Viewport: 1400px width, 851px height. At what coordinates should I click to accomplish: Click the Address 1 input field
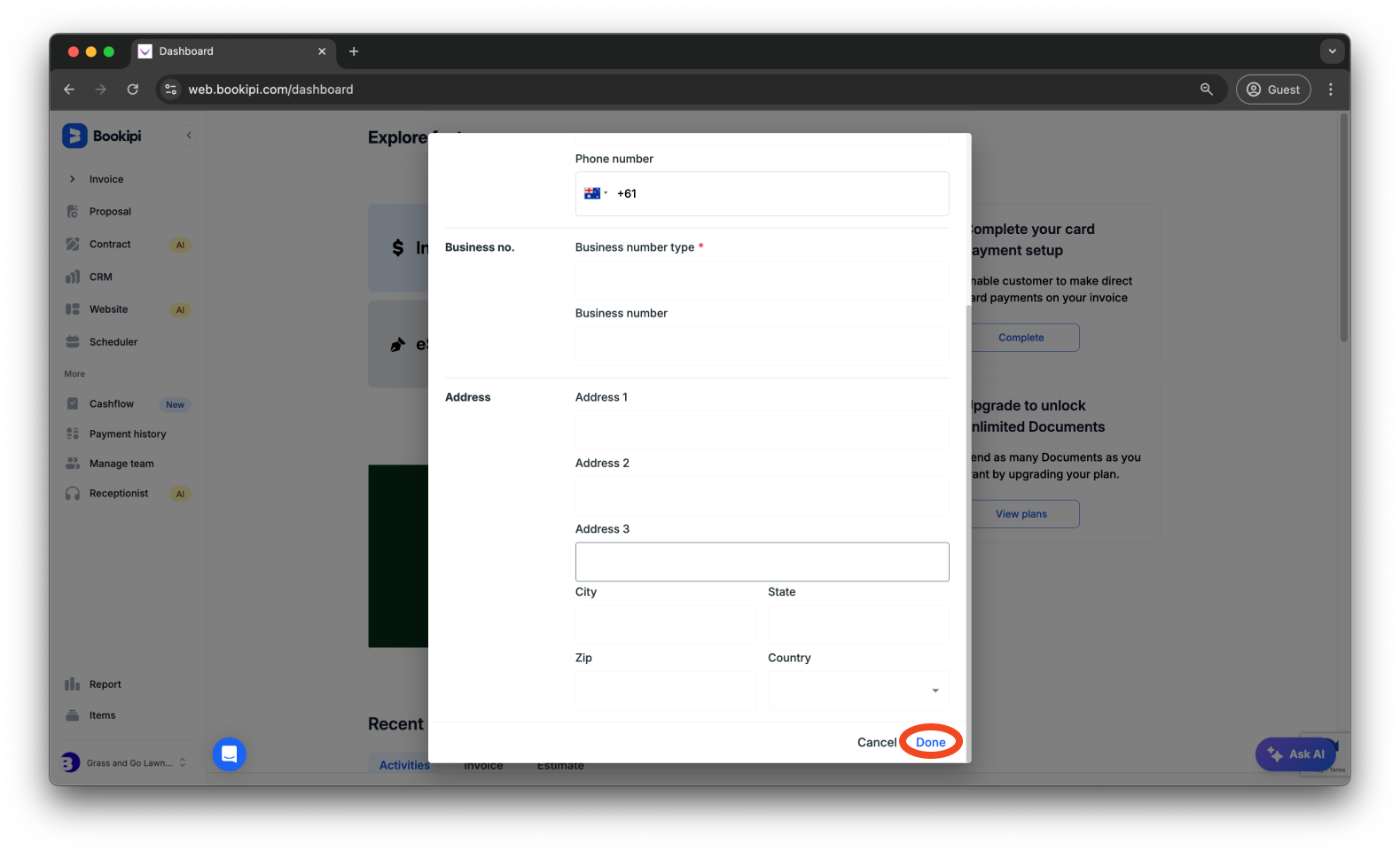tap(762, 430)
